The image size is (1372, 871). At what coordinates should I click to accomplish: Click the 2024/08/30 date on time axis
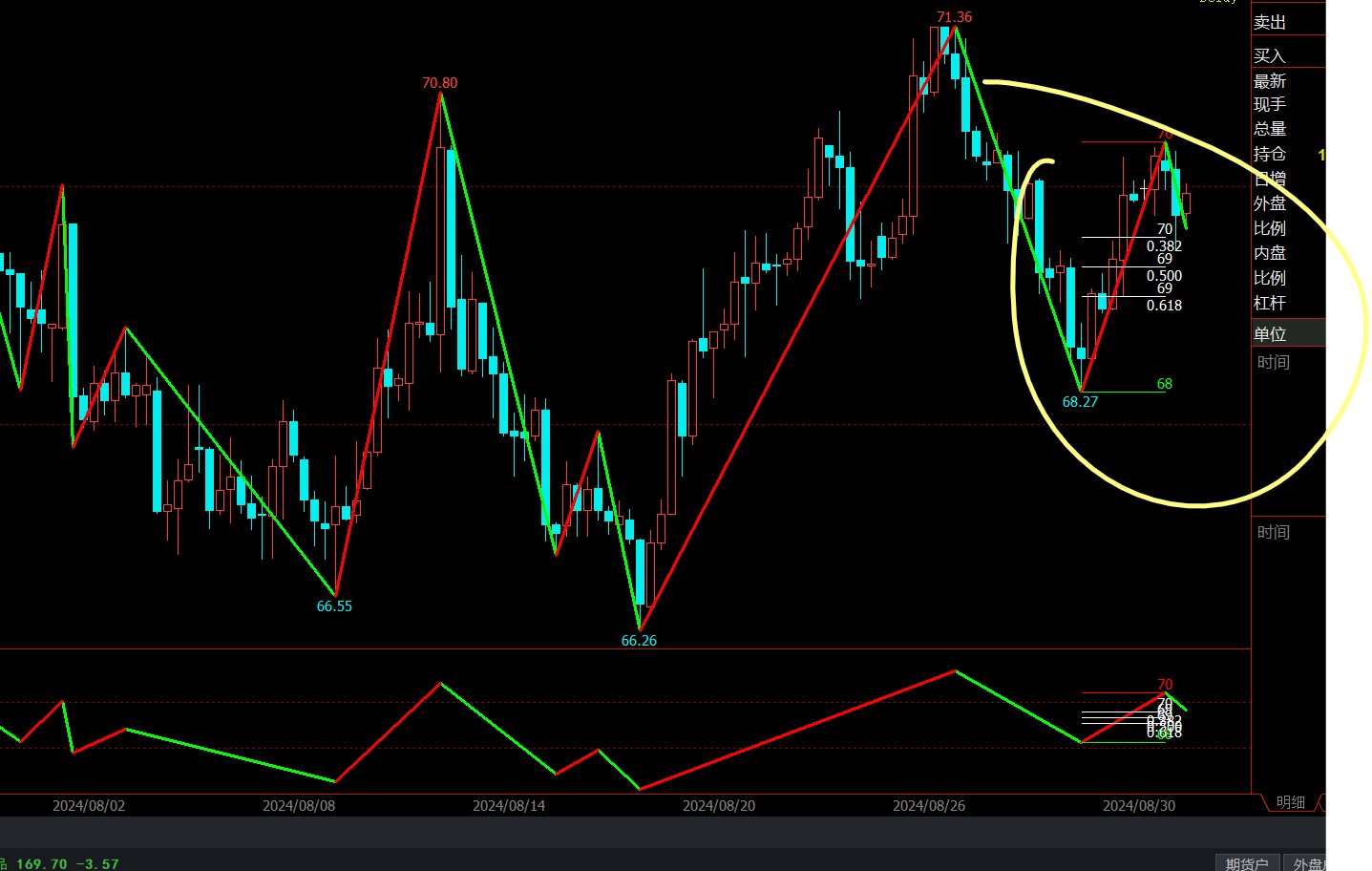tap(1139, 806)
